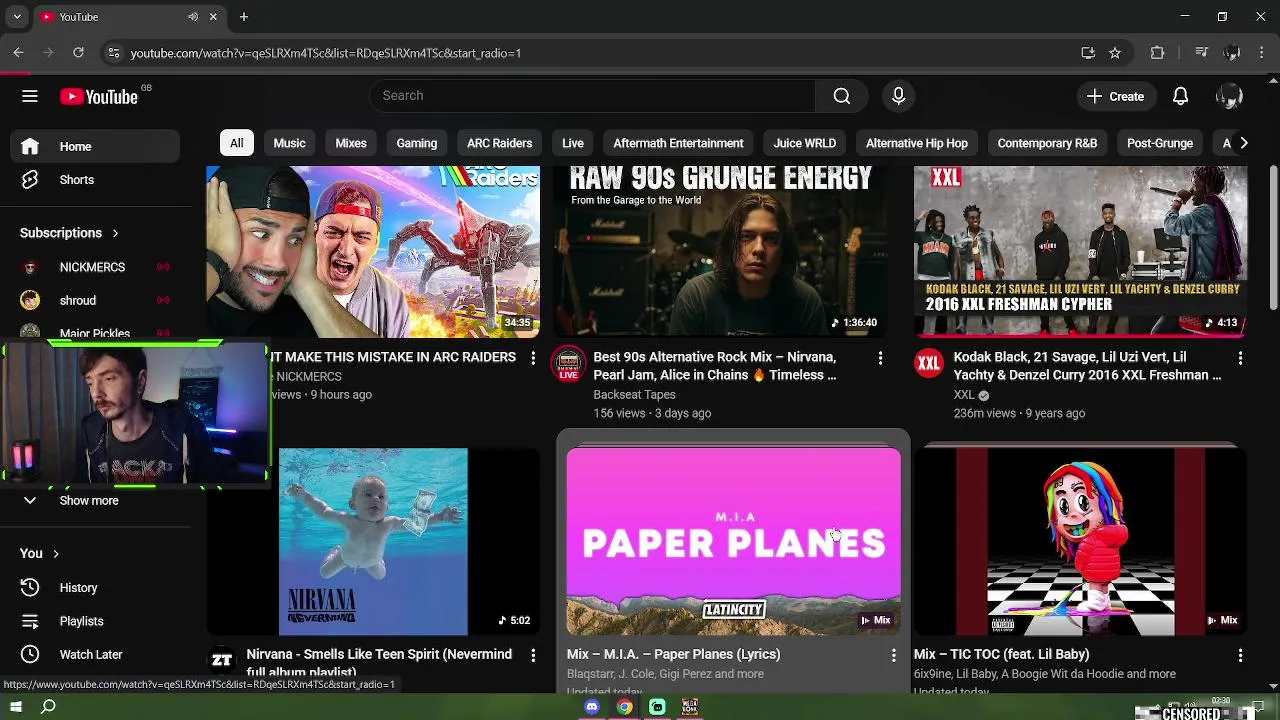The height and width of the screenshot is (720, 1280).
Task: Open the shroud subscription channel
Action: 96,300
